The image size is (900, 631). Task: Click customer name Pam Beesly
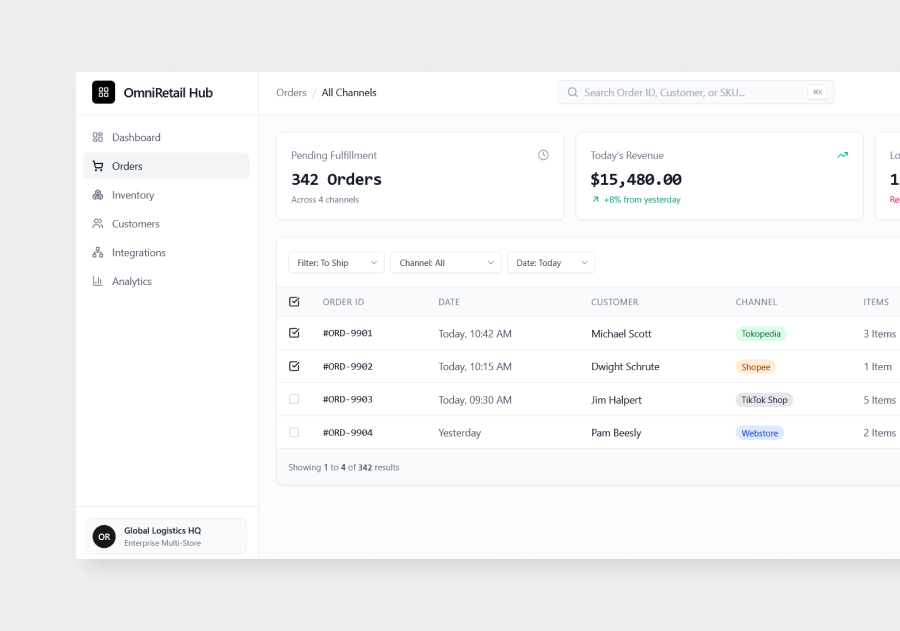pos(616,433)
